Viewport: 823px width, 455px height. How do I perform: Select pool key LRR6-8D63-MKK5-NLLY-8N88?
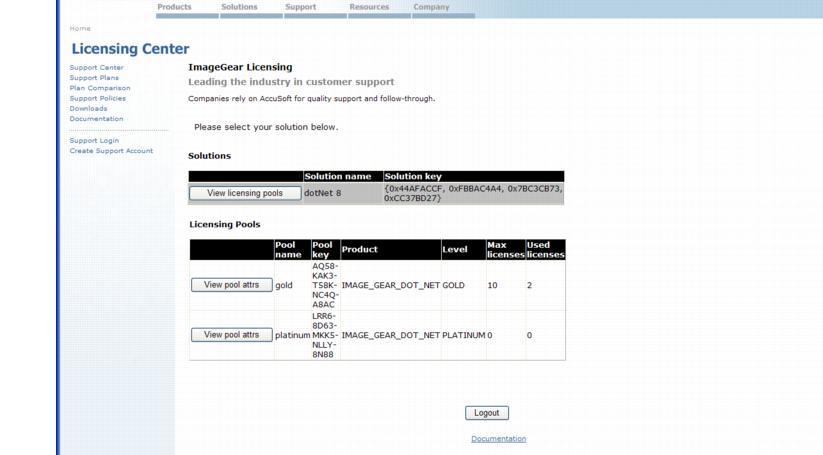pyautogui.click(x=325, y=335)
